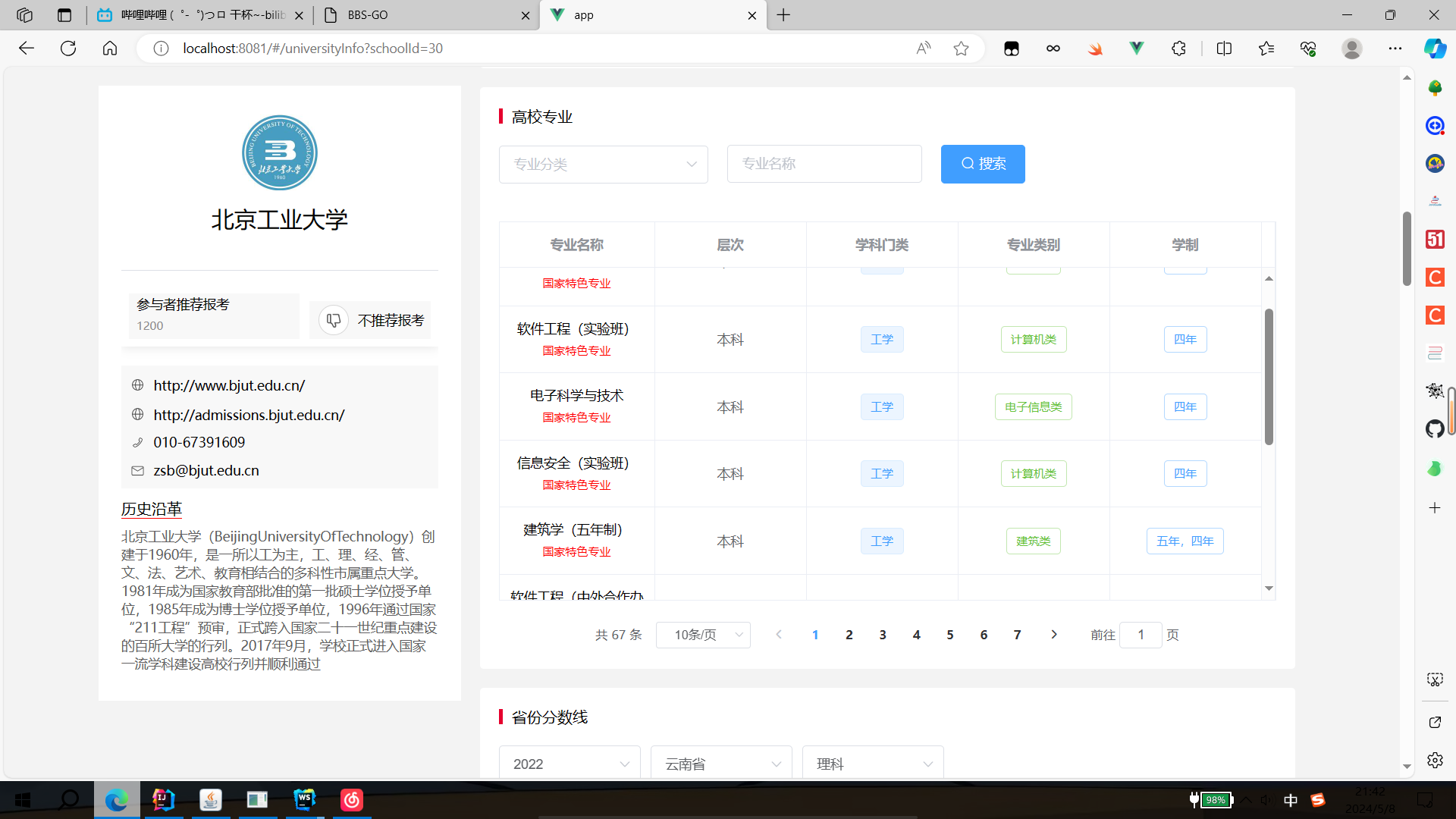The height and width of the screenshot is (819, 1456).
Task: Click the majors table scrollbar thumb
Action: [1269, 377]
